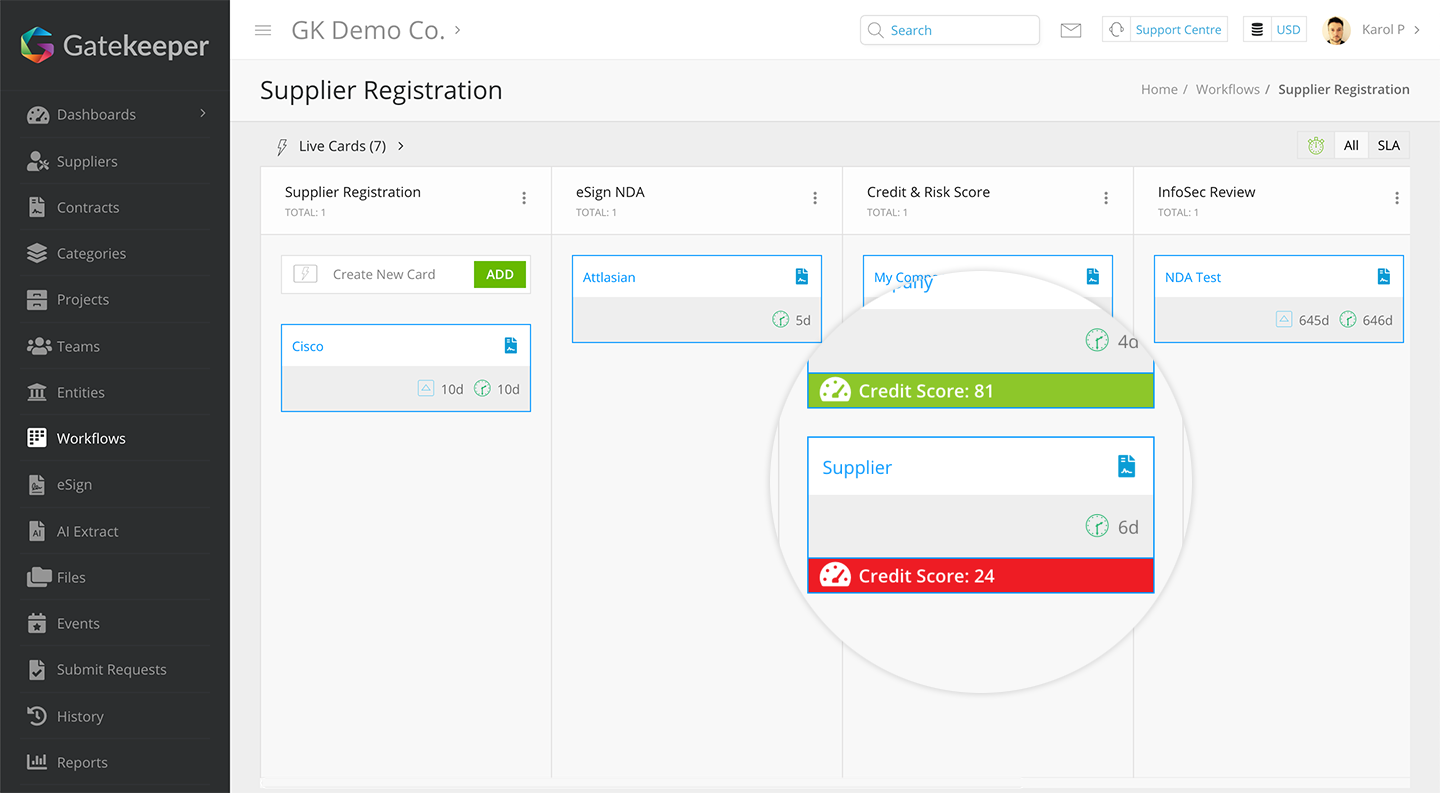Click the SLA stopwatch timer icon
Screen dimensions: 1440x793
coord(1316,146)
